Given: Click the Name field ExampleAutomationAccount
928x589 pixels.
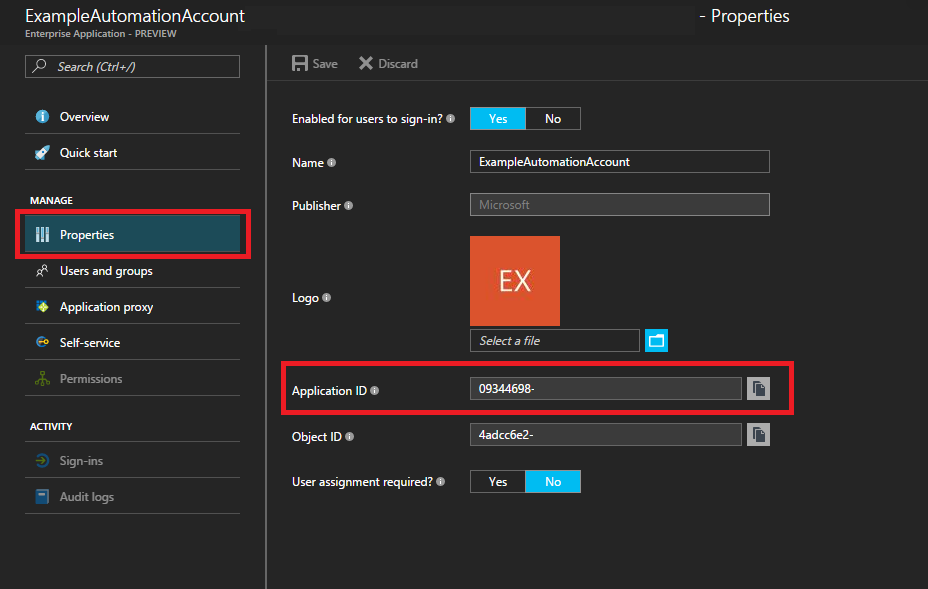Looking at the screenshot, I should pos(620,162).
